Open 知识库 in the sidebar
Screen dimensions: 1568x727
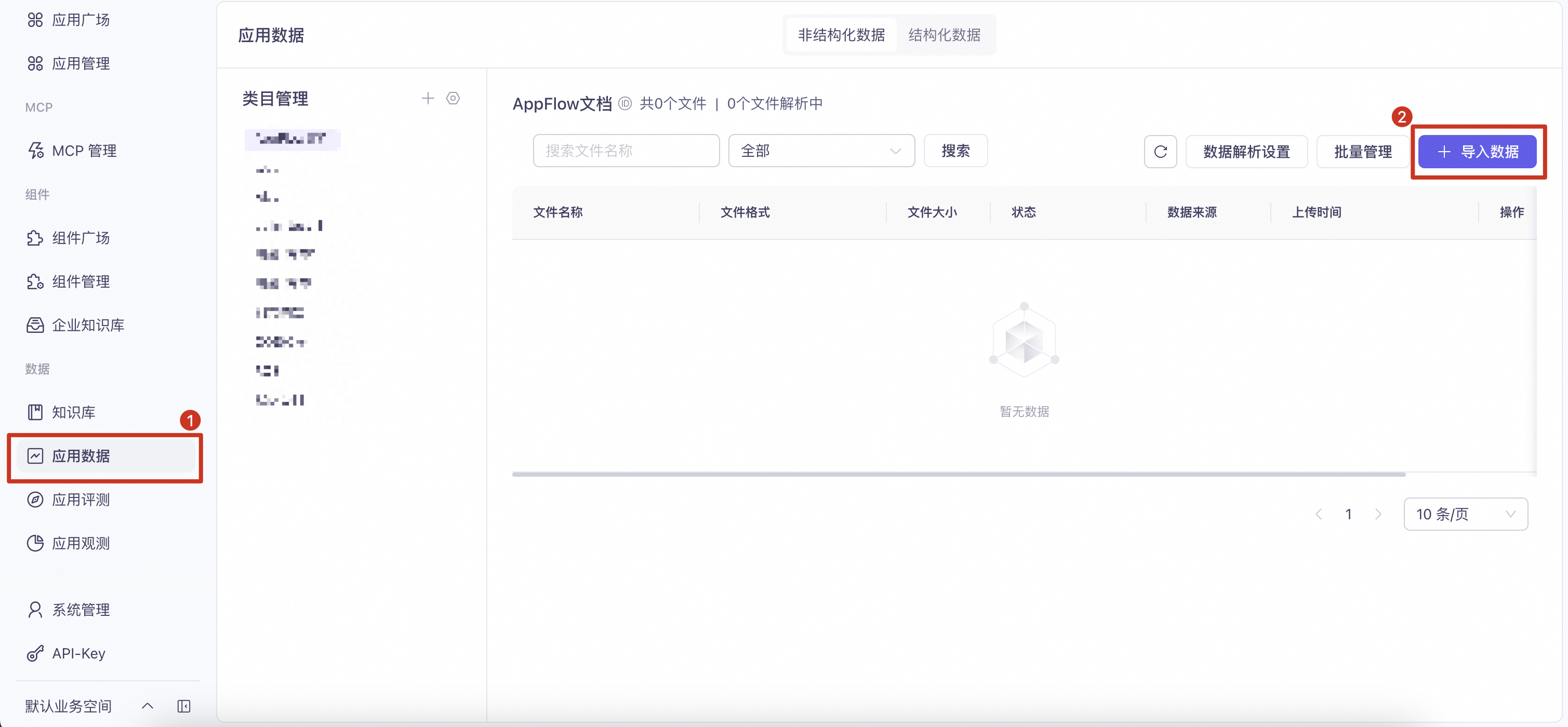(x=74, y=412)
